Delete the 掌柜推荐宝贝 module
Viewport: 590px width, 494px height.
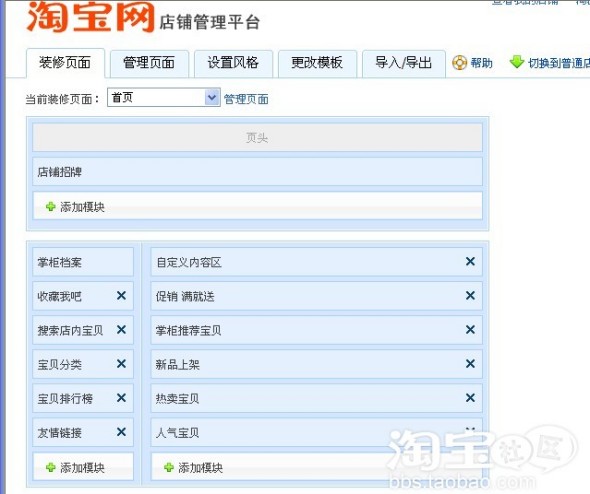pos(470,330)
